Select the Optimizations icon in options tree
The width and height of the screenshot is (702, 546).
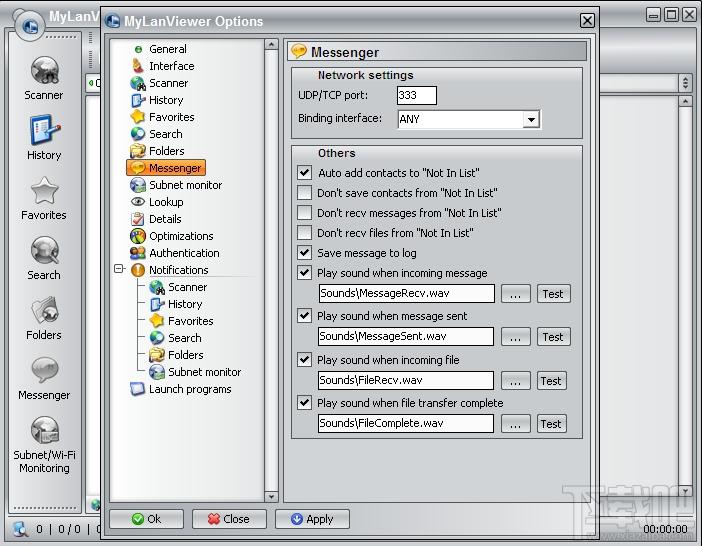(x=138, y=236)
